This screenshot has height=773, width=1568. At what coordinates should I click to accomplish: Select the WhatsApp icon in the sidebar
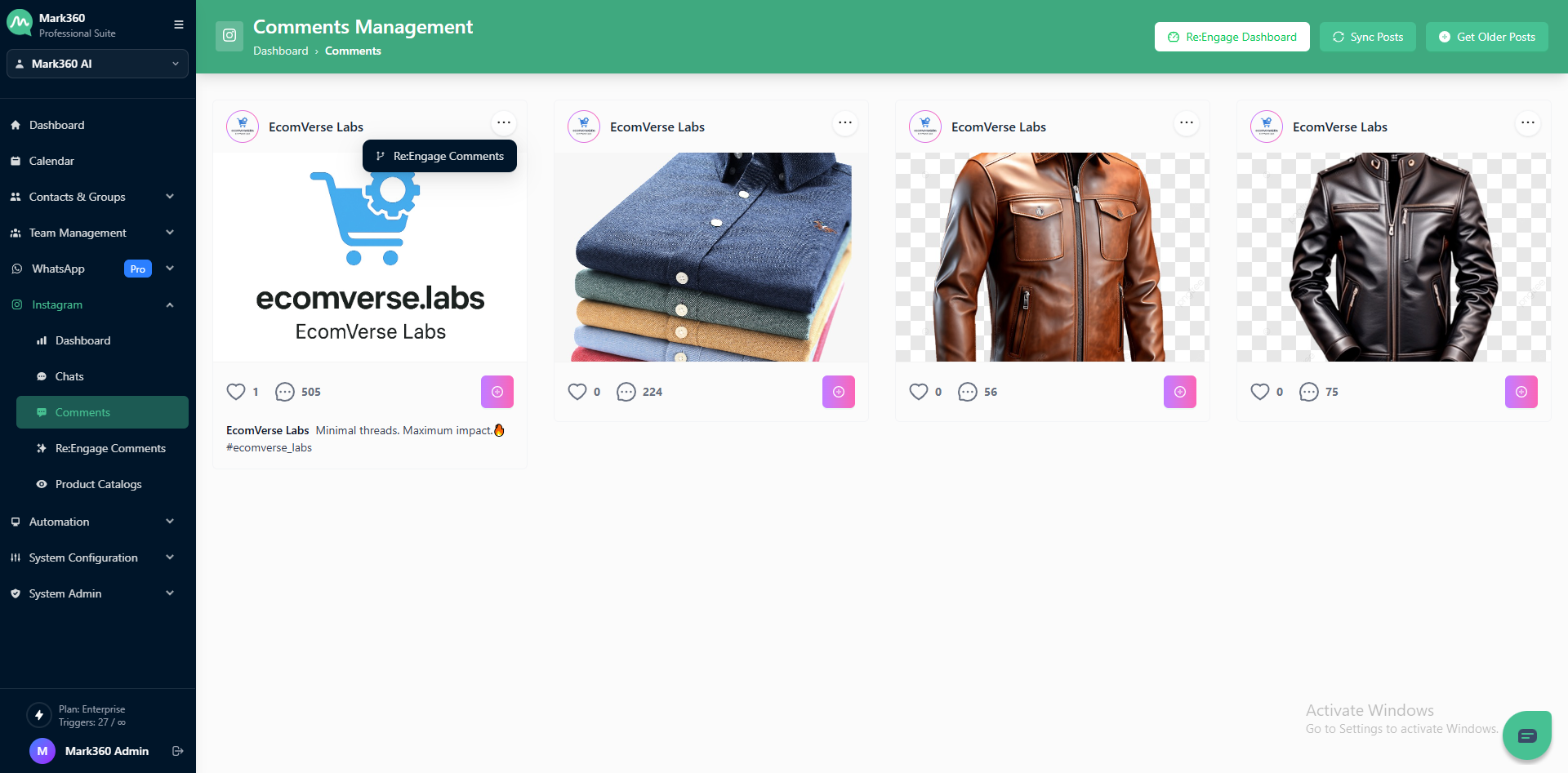pos(16,269)
